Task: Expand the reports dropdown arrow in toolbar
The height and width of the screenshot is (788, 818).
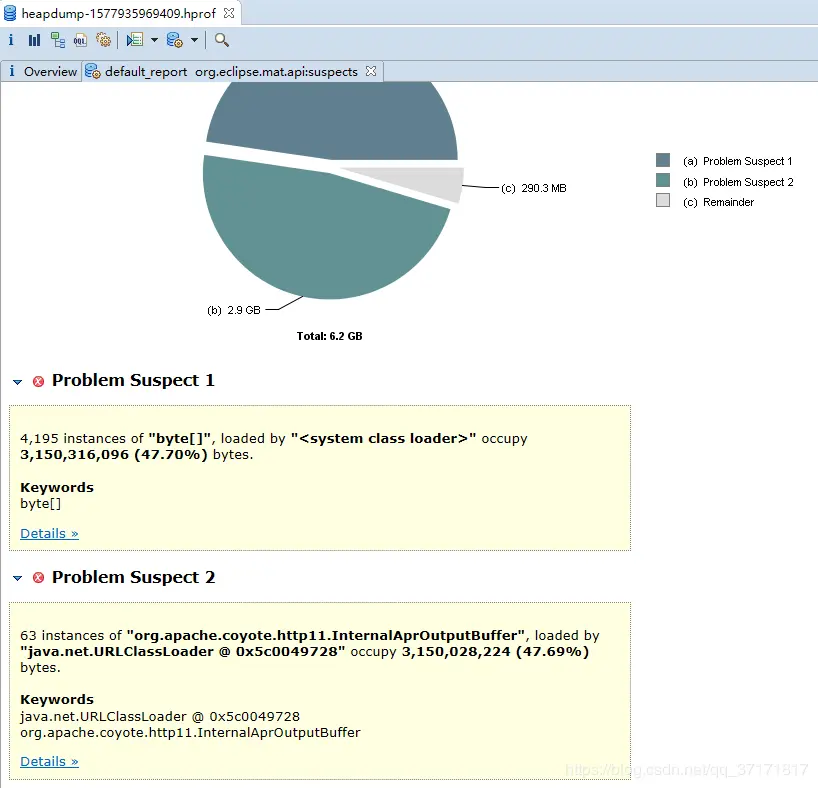Action: pos(154,40)
